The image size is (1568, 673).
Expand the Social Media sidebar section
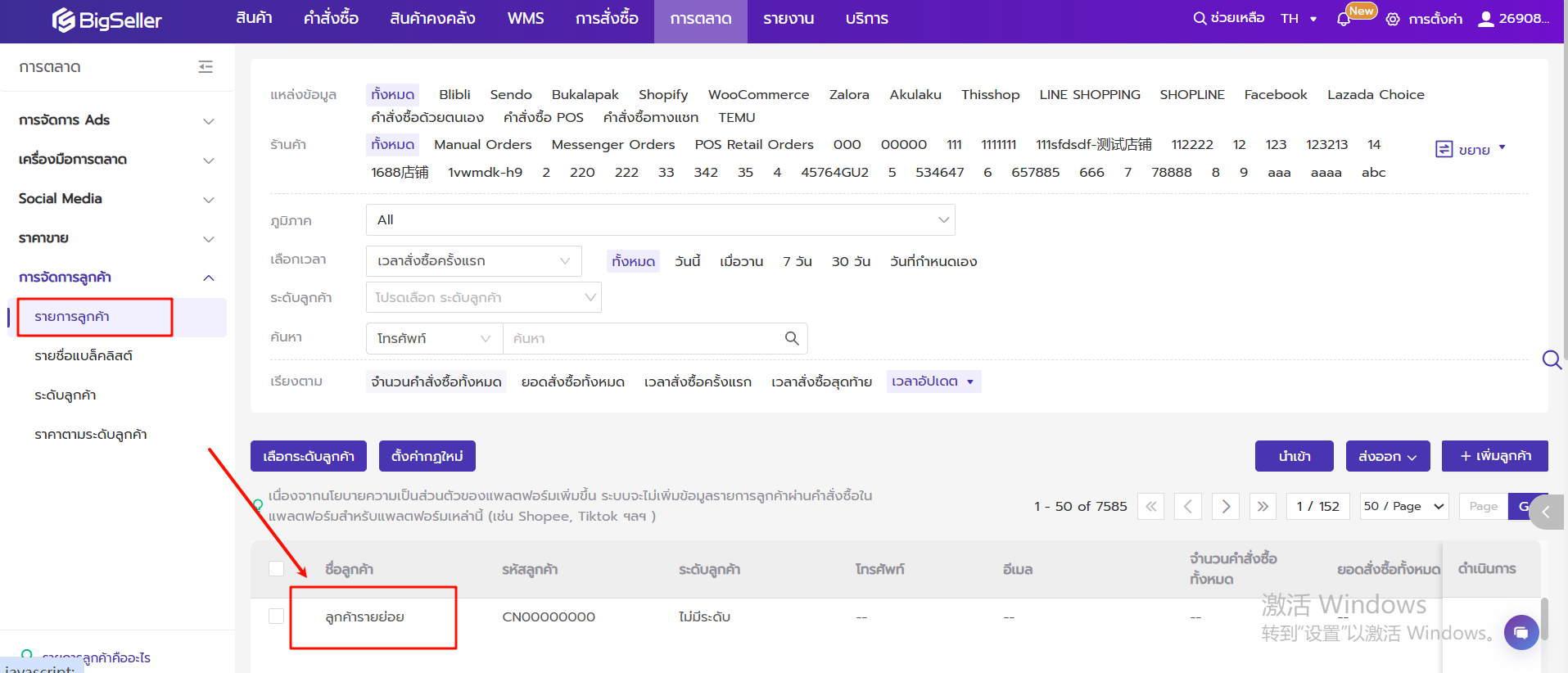[x=116, y=199]
